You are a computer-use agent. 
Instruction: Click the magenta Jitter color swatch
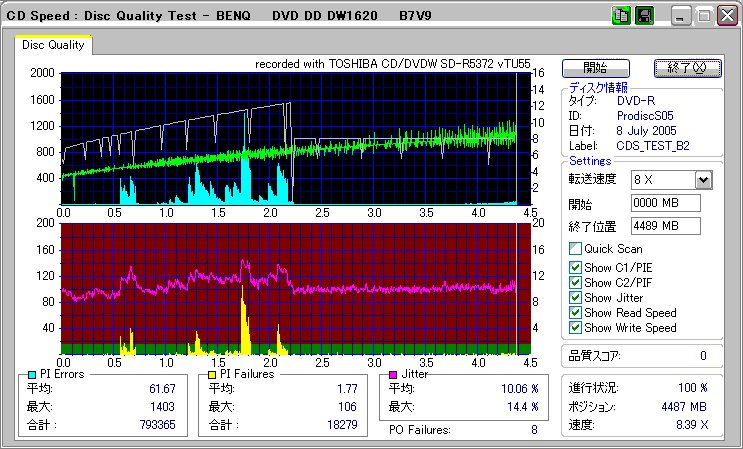click(x=394, y=374)
